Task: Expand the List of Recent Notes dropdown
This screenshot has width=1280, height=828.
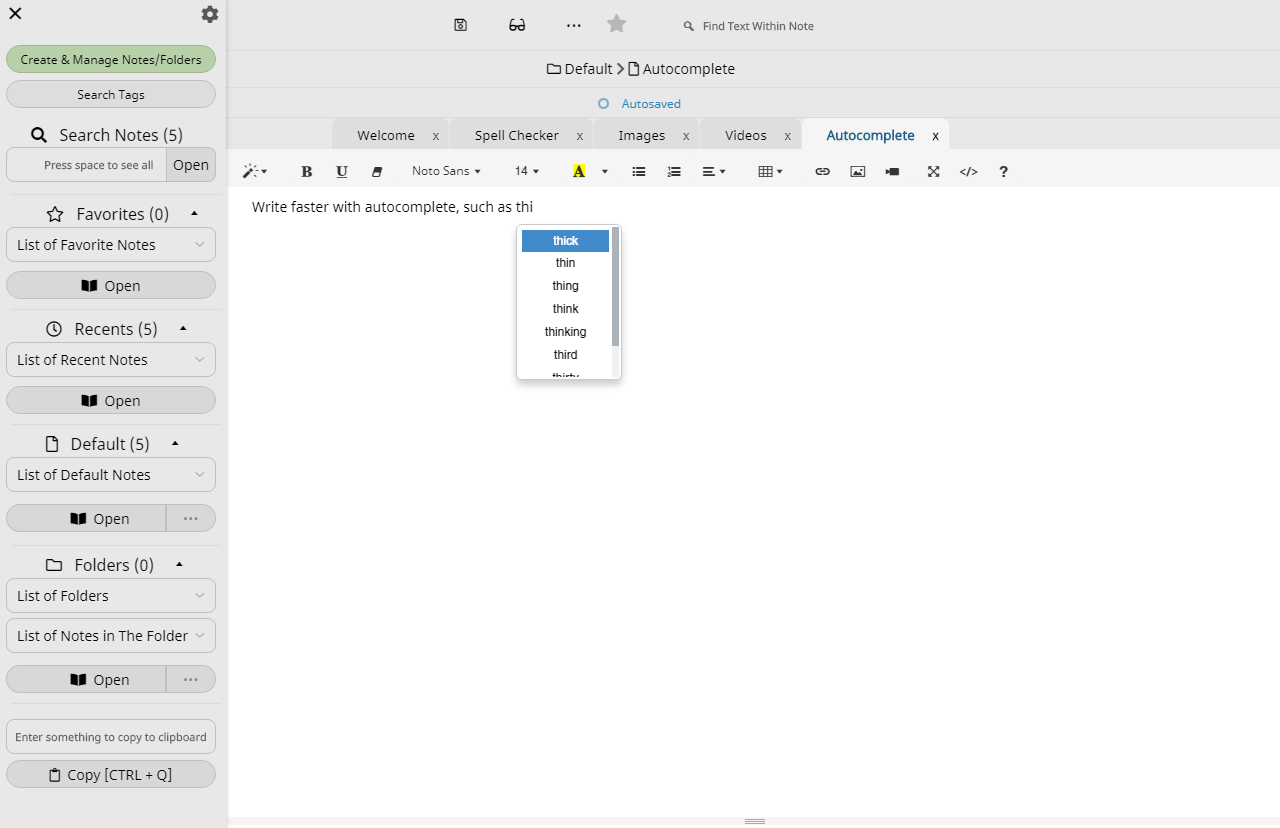Action: pyautogui.click(x=111, y=360)
